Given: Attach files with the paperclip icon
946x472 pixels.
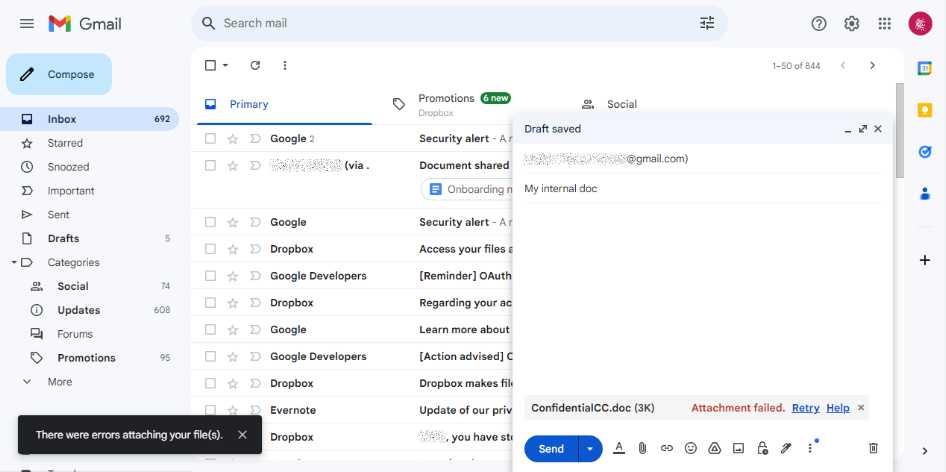Looking at the screenshot, I should [x=643, y=448].
